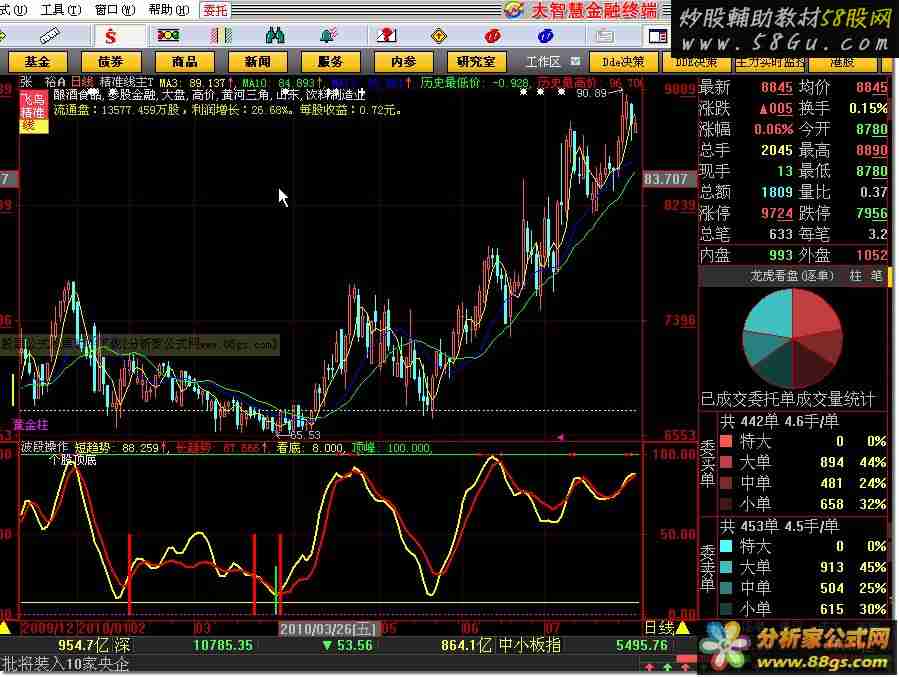Click the 10785.35 index value in status bar
Viewport: 899px width, 677px height.
pos(222,645)
